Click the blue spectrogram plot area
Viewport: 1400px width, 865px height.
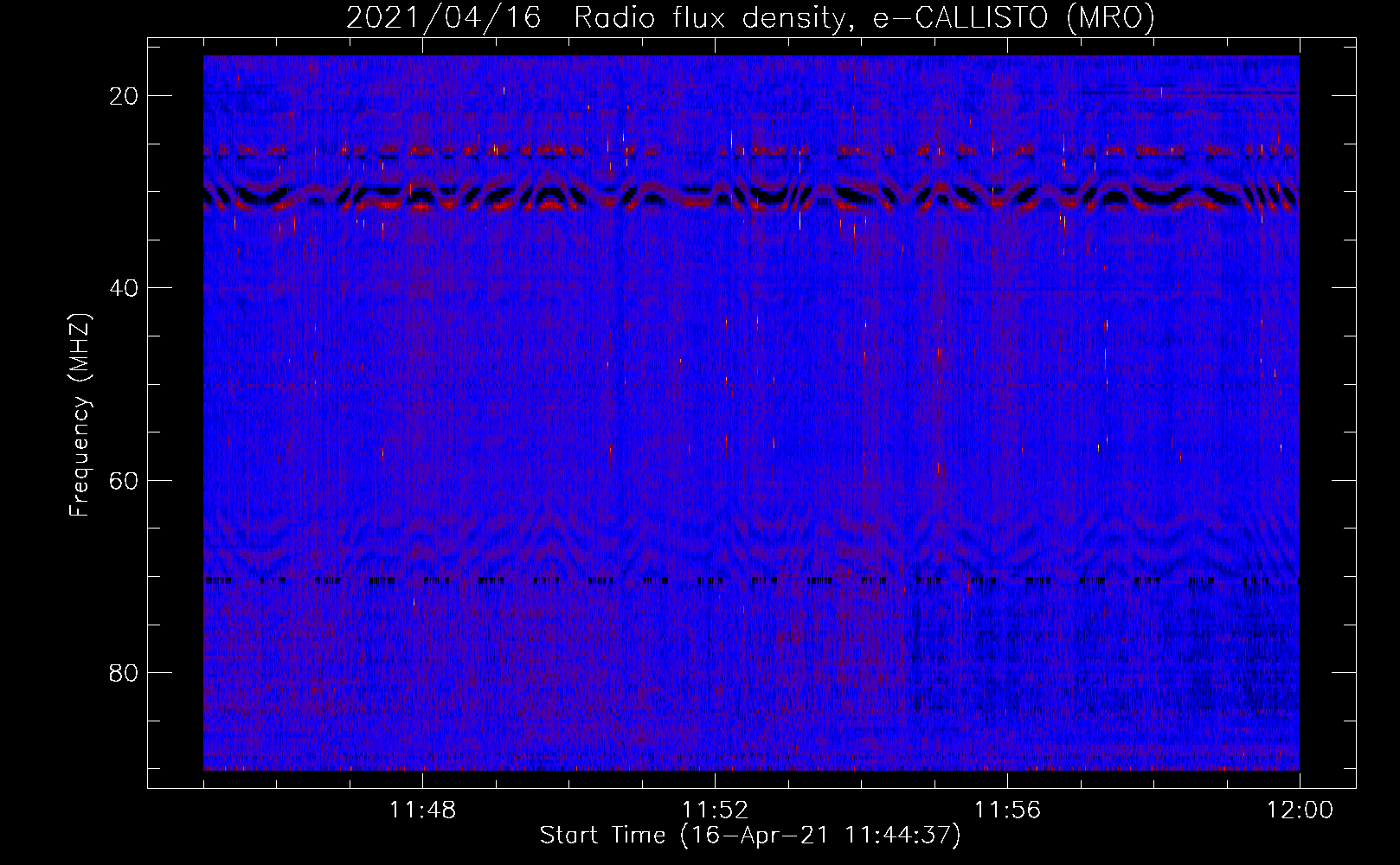(x=751, y=413)
